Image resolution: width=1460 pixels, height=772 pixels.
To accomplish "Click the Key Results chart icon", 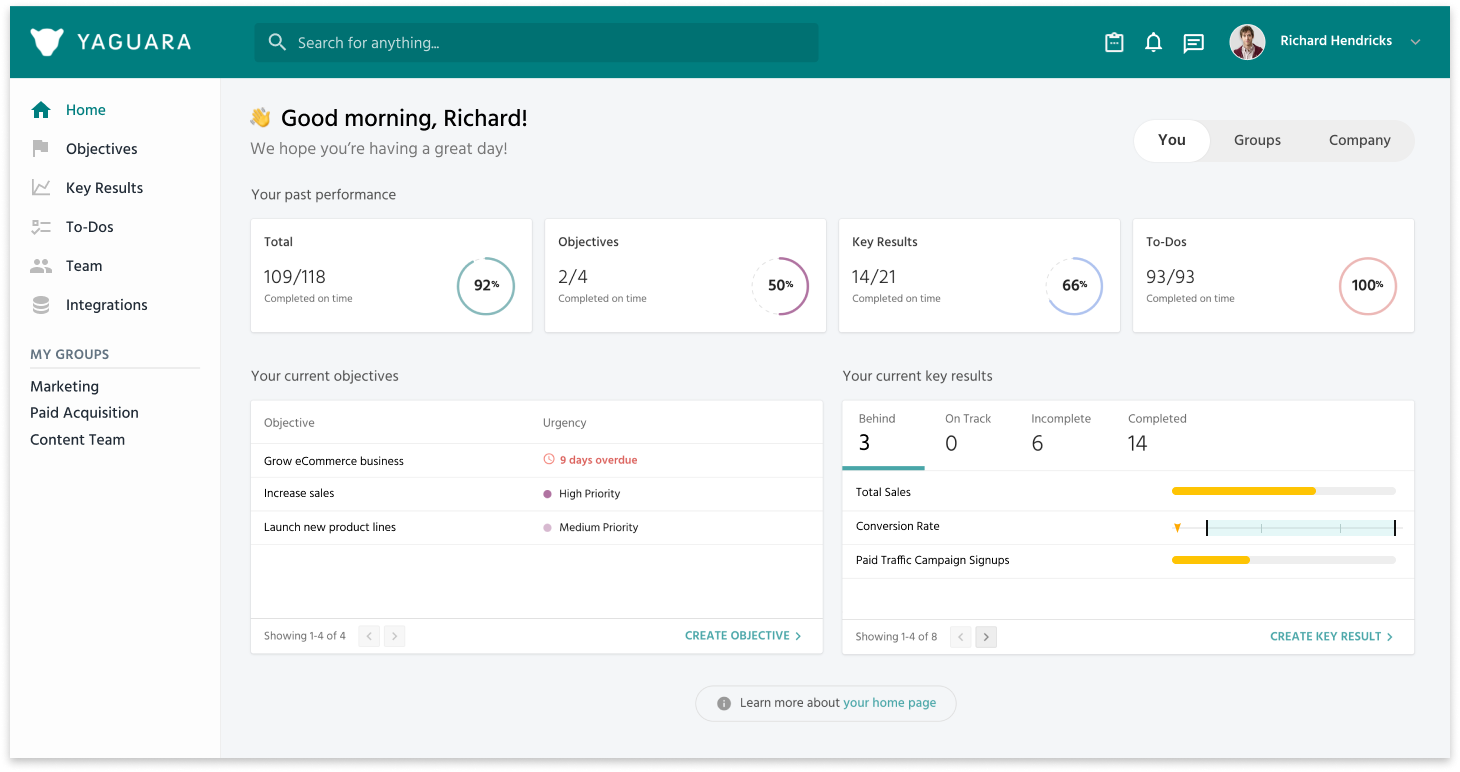I will point(41,187).
